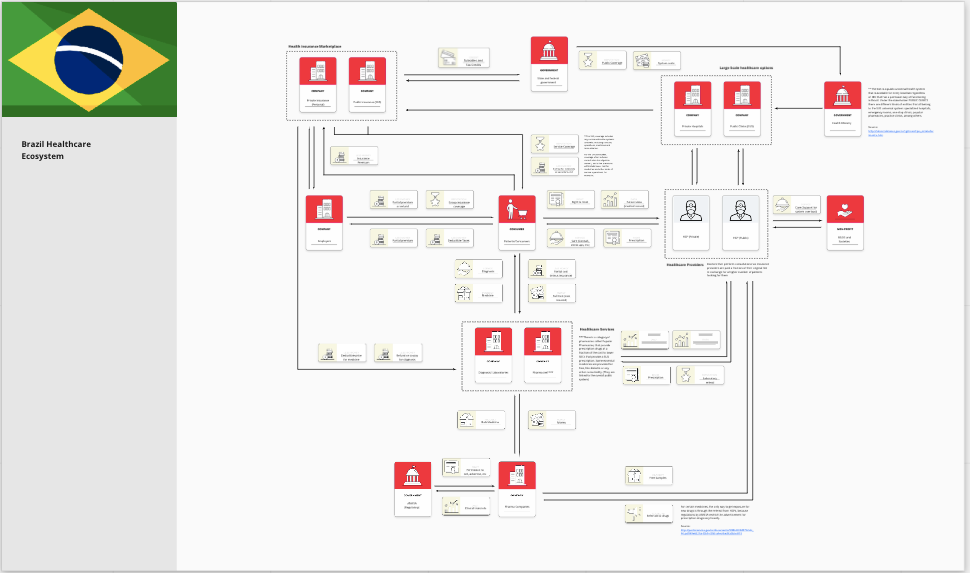Select the Care Support for system overload tag
This screenshot has height=573, width=970.
pyautogui.click(x=797, y=205)
